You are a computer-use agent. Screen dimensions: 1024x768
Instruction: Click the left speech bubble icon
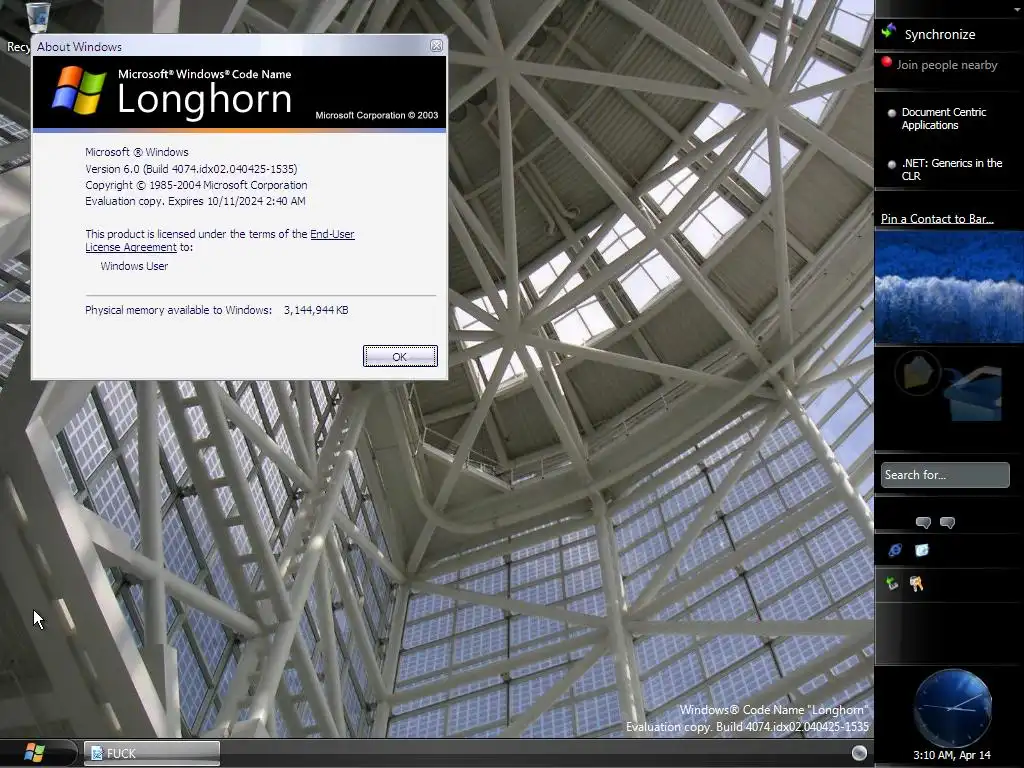[923, 522]
